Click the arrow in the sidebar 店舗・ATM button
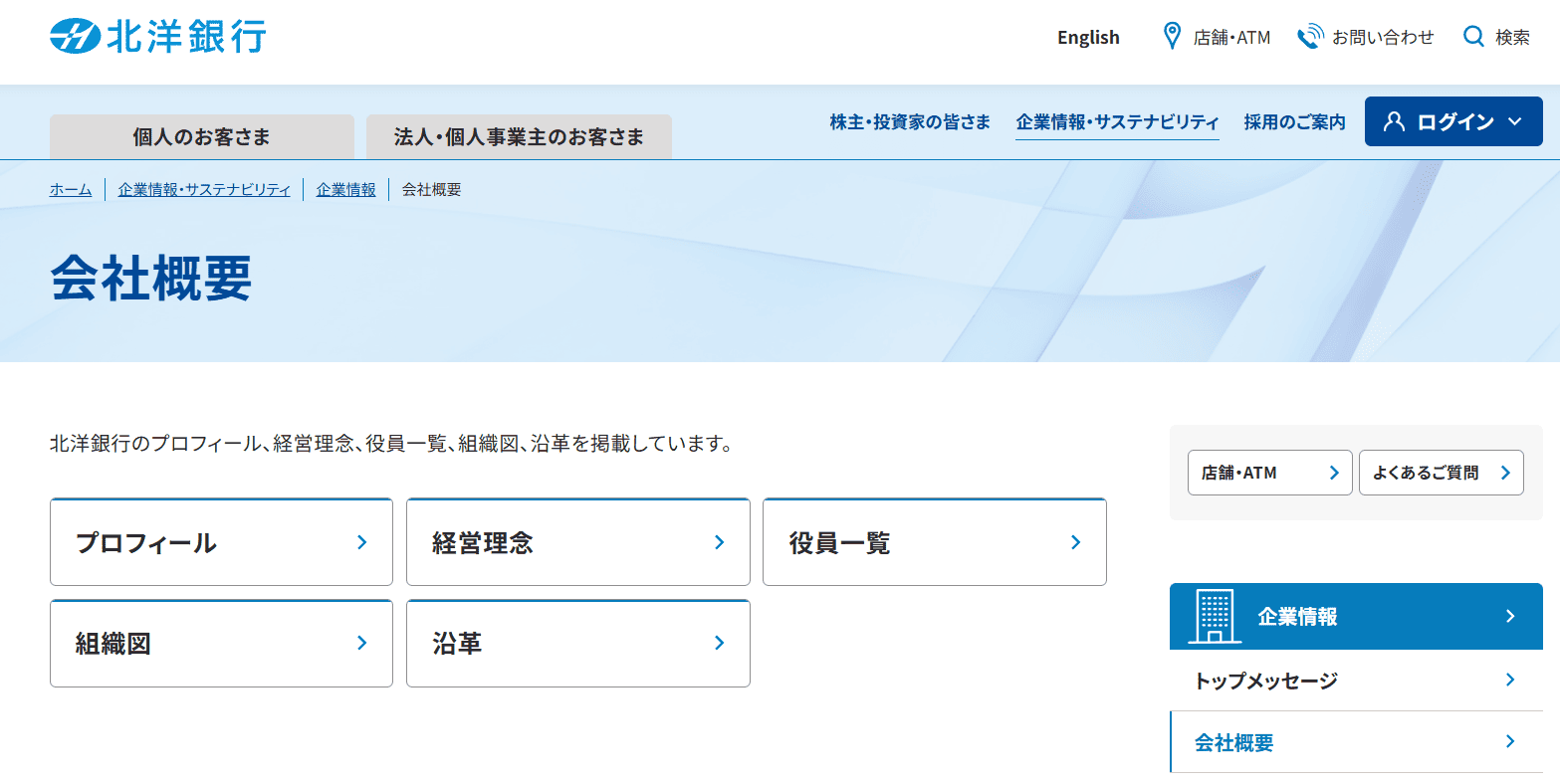 (1334, 473)
